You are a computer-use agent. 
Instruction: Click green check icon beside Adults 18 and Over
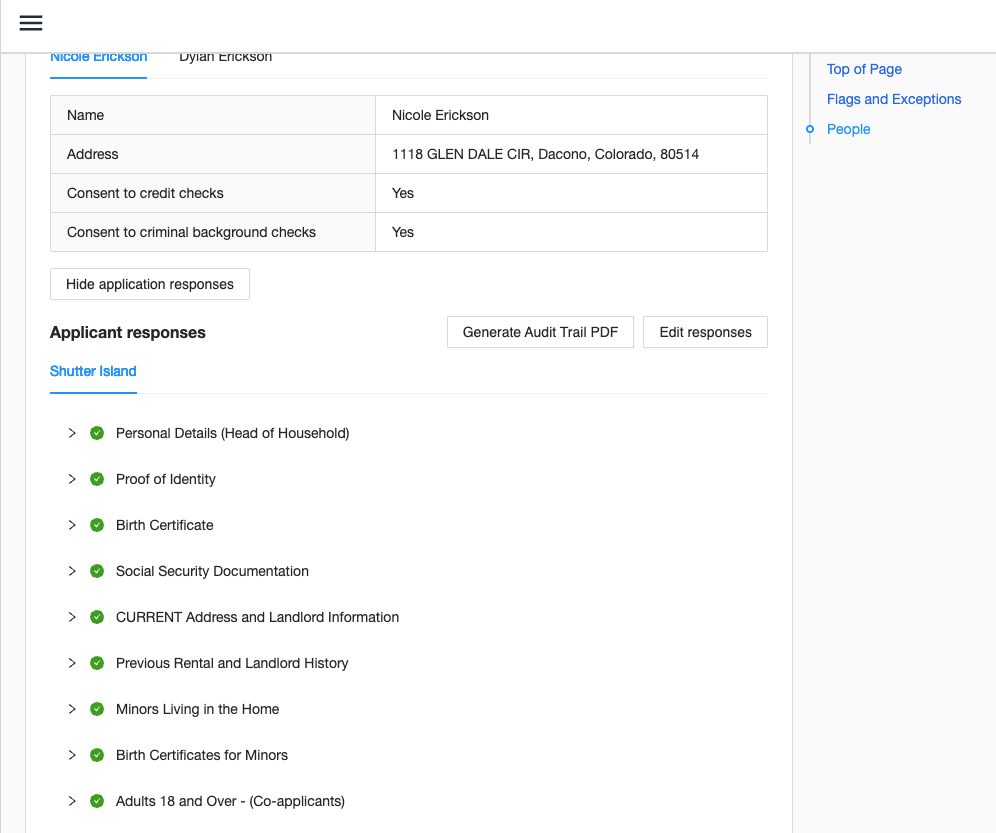(97, 801)
